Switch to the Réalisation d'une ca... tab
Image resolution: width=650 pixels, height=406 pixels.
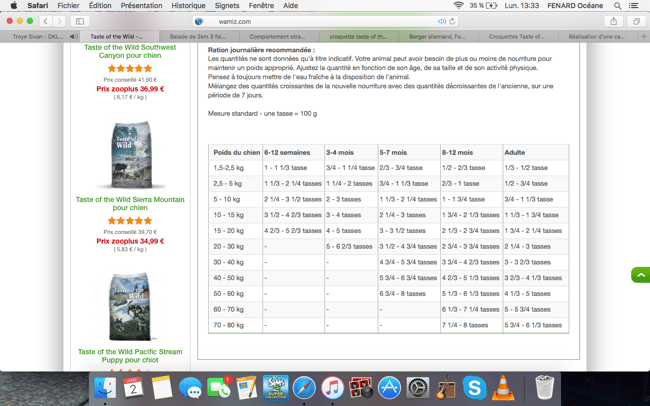click(x=596, y=36)
